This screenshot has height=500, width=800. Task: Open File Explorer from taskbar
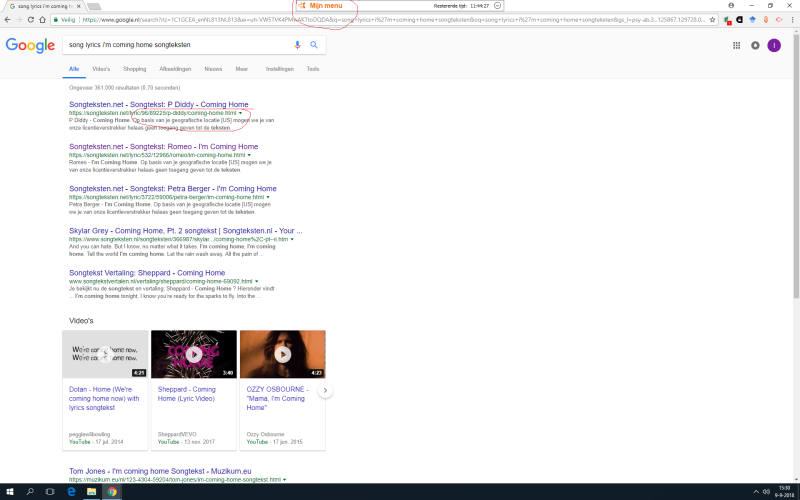click(x=92, y=492)
